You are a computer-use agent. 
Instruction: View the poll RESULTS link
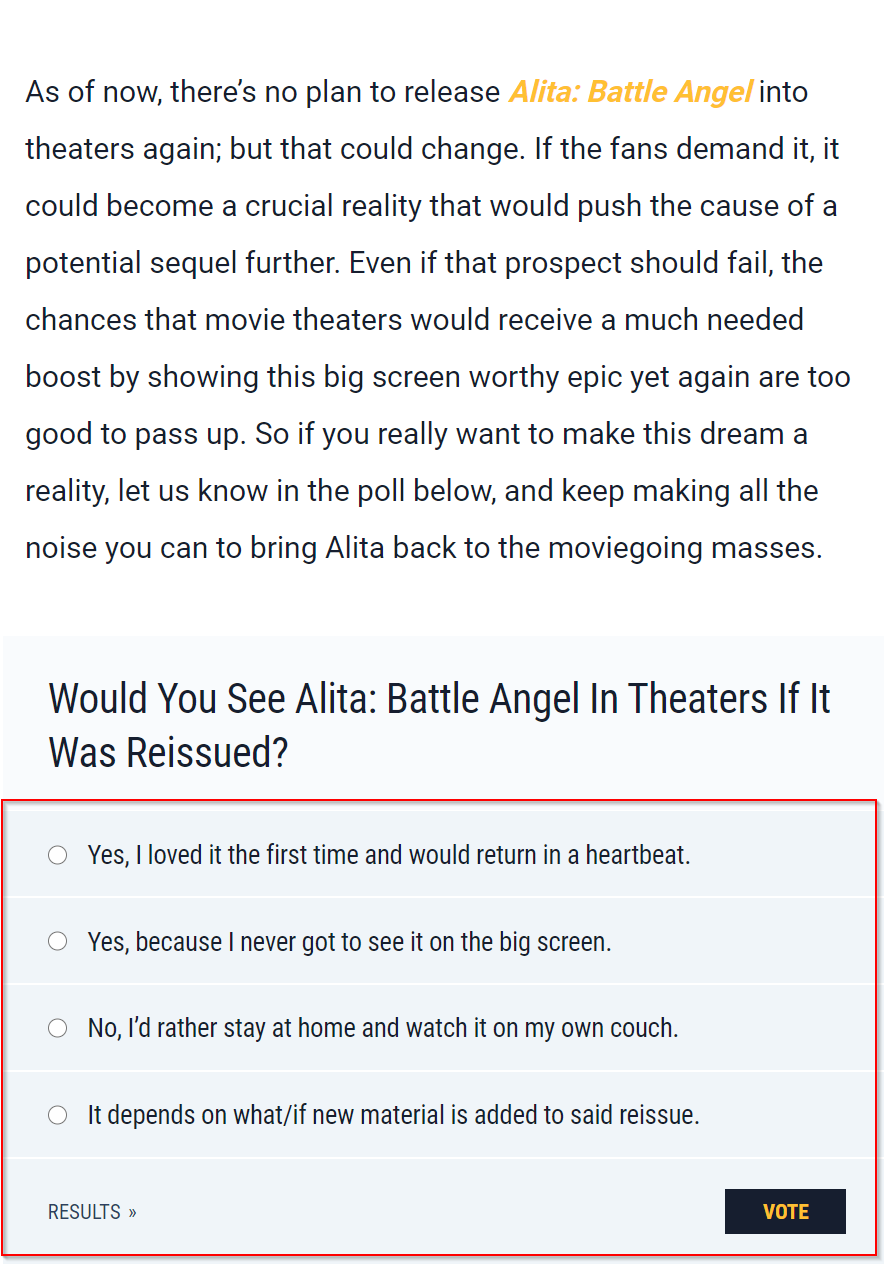point(84,1212)
